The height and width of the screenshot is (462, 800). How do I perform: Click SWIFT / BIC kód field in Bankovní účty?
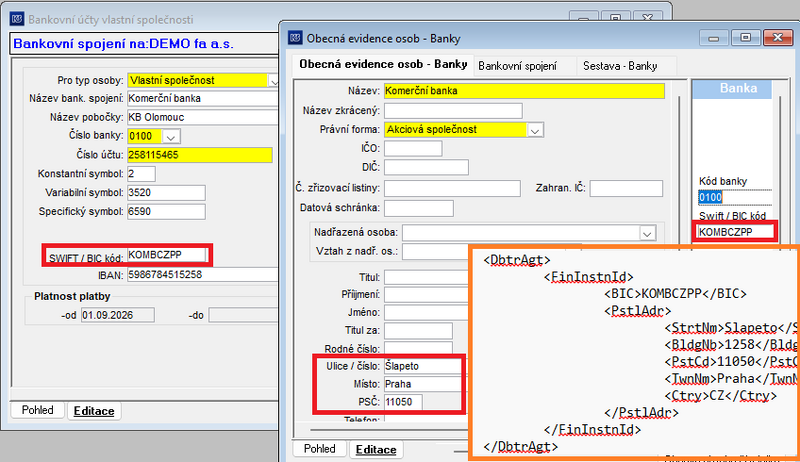167,255
